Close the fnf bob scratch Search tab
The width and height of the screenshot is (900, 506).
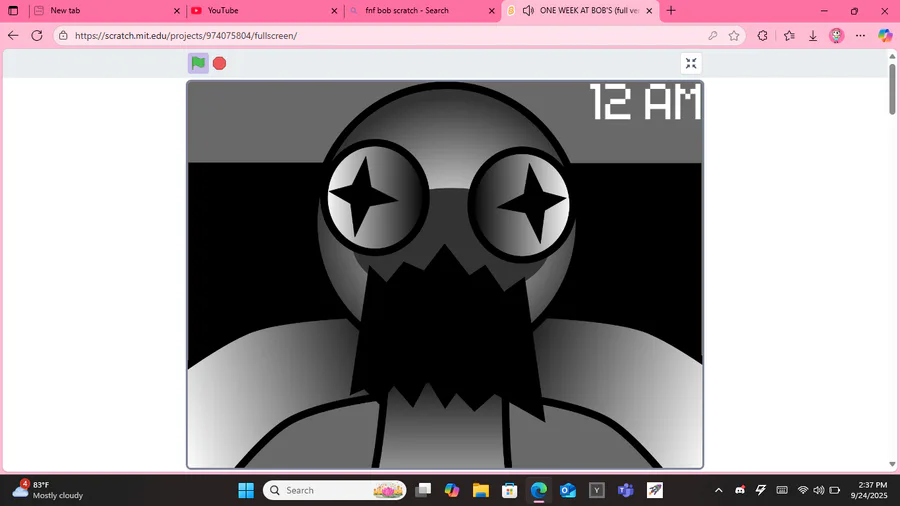point(491,10)
